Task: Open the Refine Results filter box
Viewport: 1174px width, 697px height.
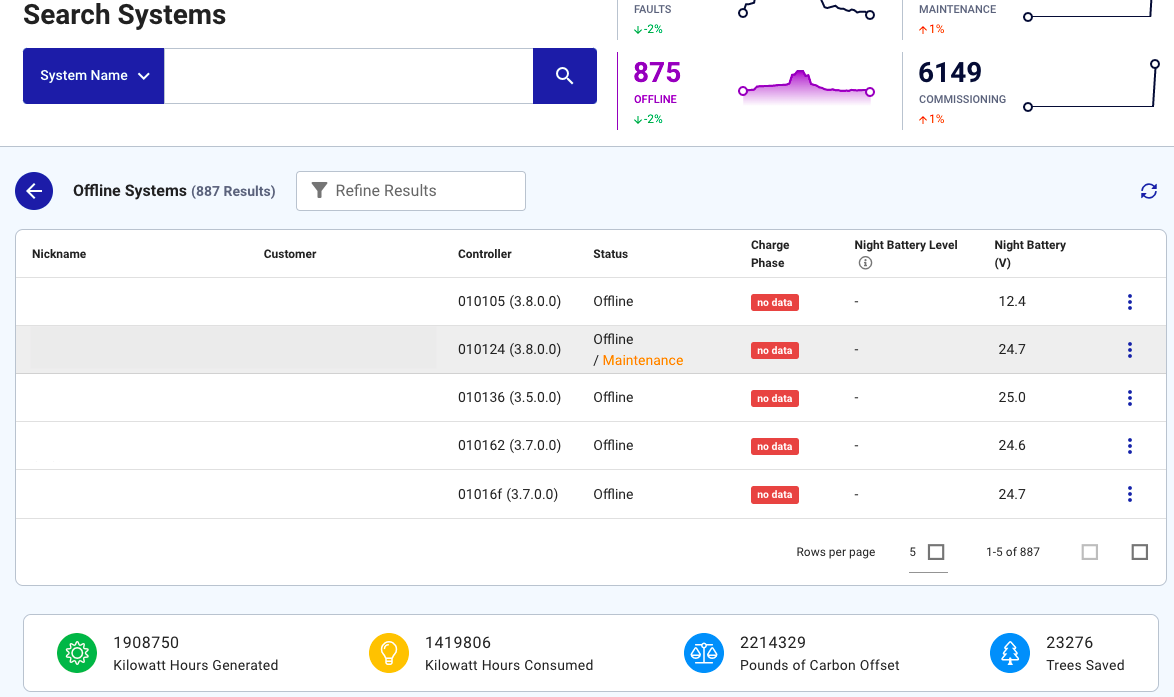Action: pos(410,191)
